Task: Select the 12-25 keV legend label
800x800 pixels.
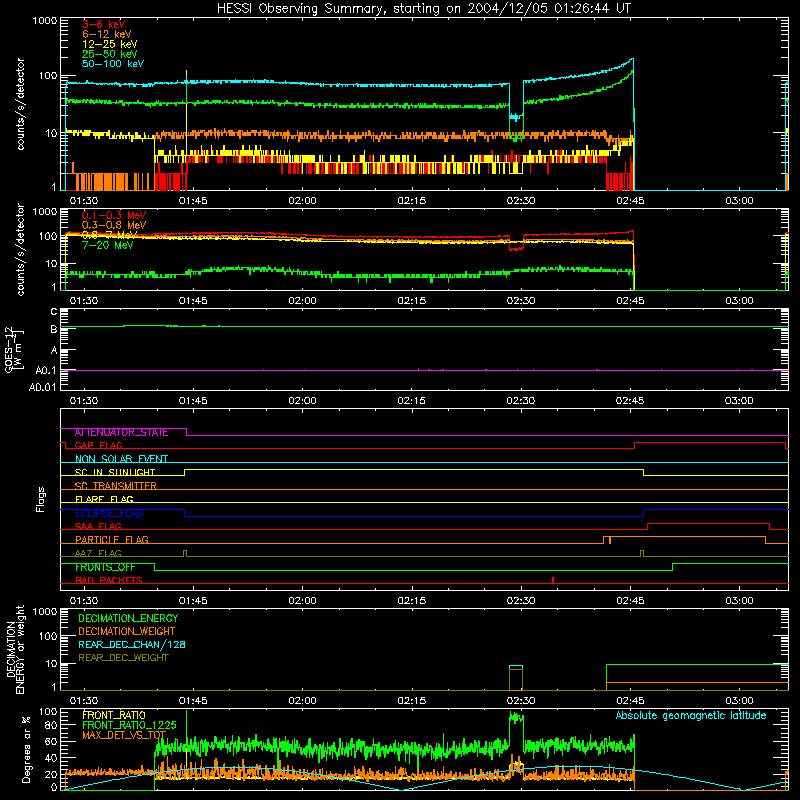Action: point(109,44)
